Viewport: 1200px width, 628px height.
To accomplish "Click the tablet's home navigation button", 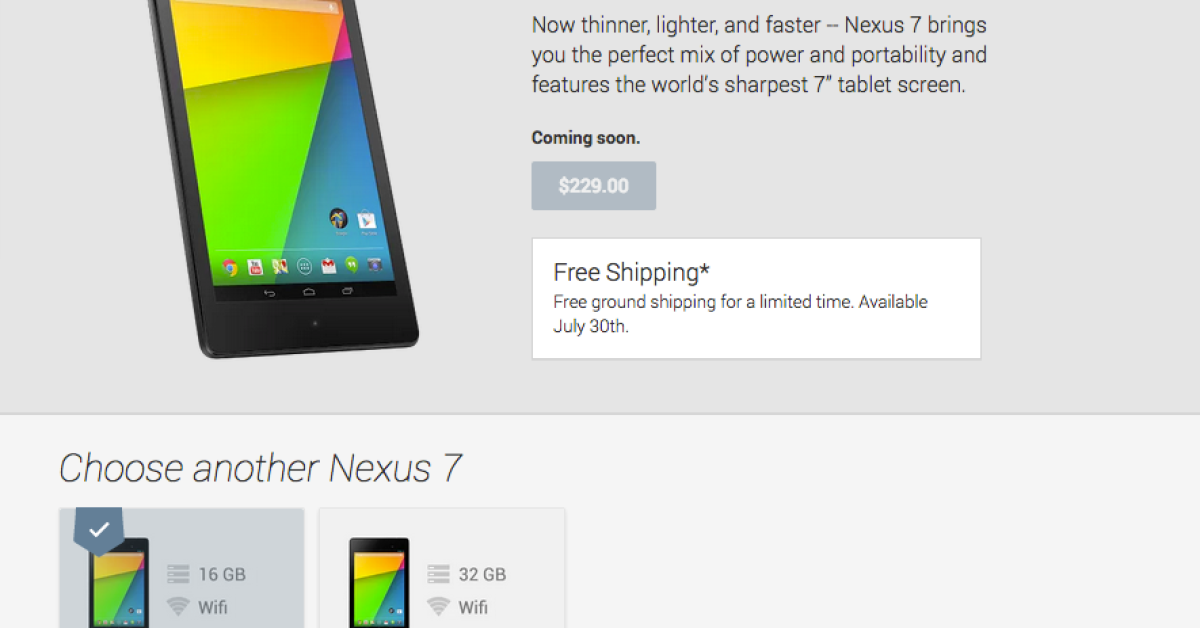I will coord(309,292).
